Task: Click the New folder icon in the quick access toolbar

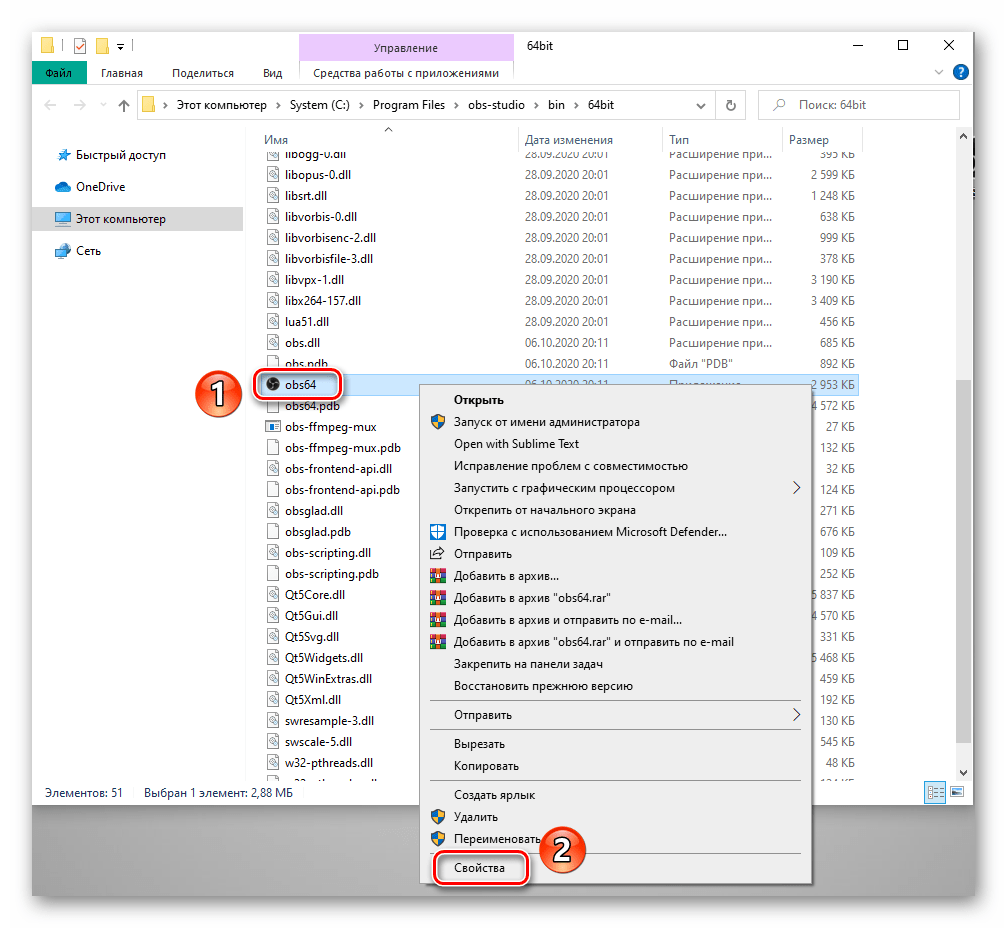Action: (102, 46)
